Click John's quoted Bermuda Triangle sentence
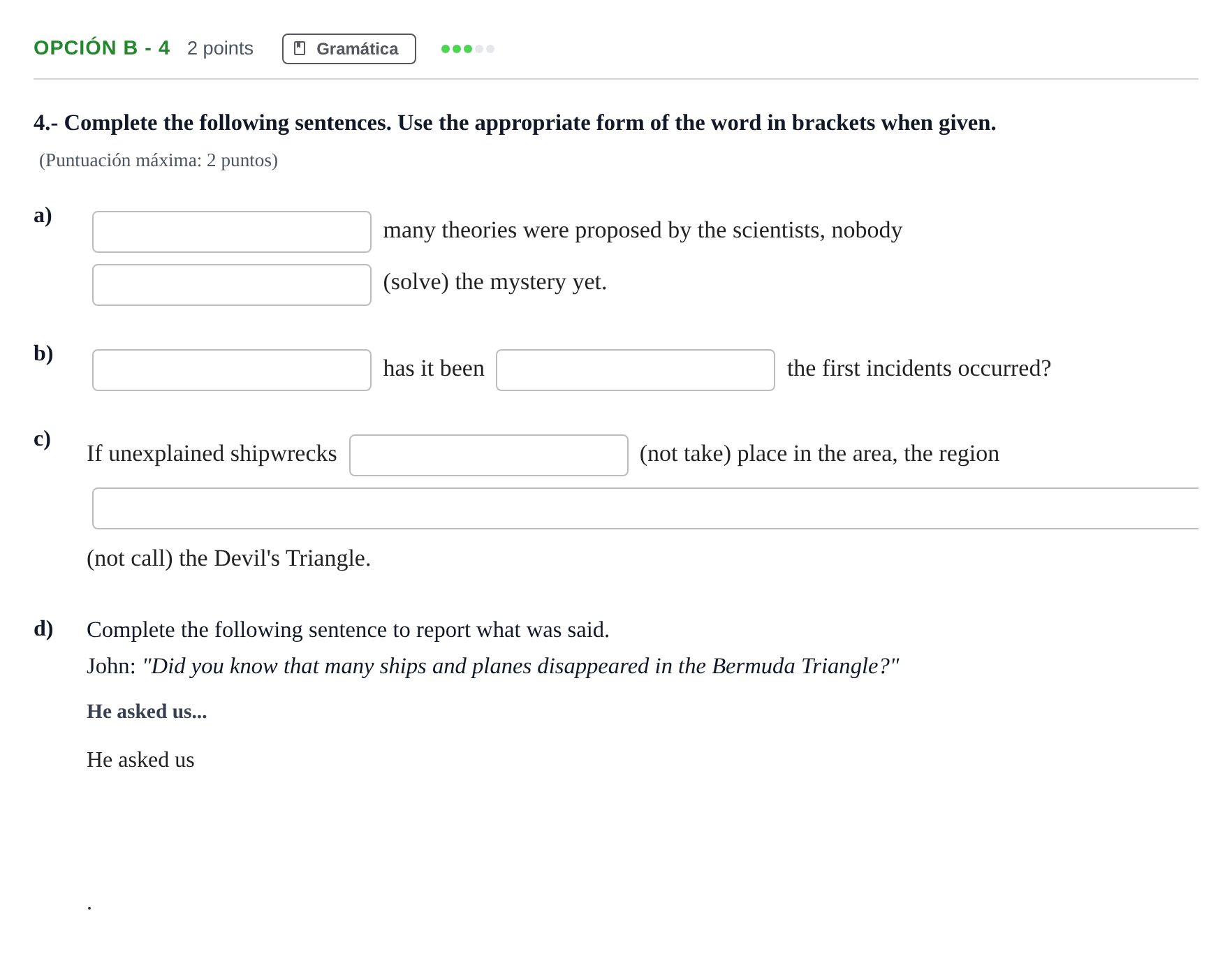The width and height of the screenshot is (1232, 954). point(521,666)
